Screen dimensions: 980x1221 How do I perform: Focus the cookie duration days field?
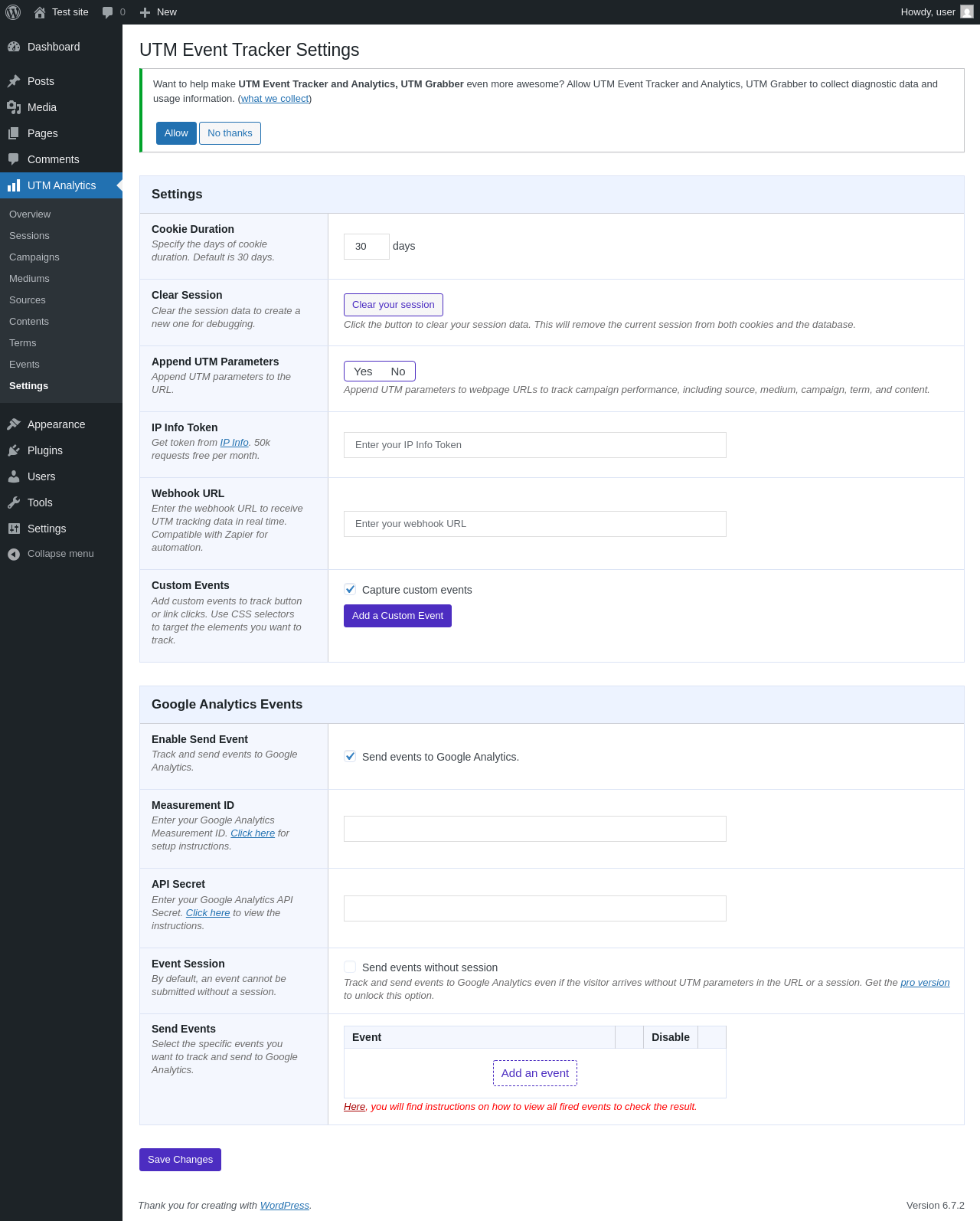coord(367,247)
